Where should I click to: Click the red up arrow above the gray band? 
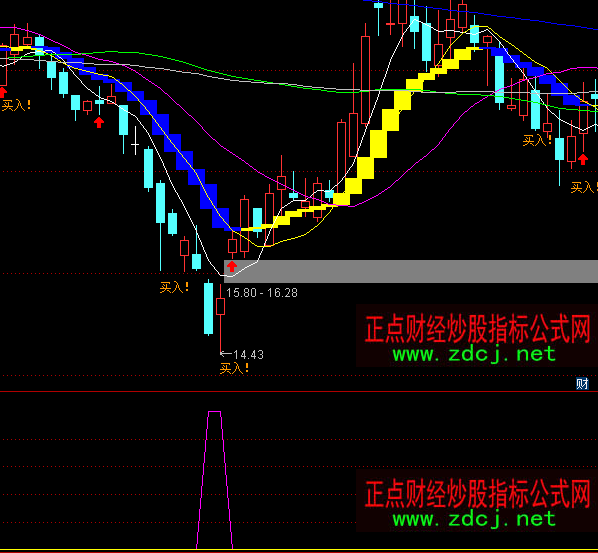pyautogui.click(x=232, y=266)
